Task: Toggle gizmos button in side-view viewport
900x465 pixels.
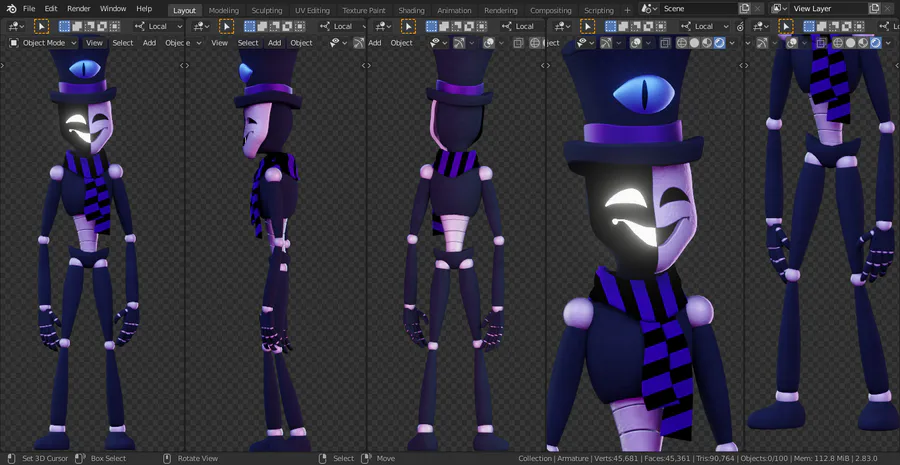Action: (359, 42)
